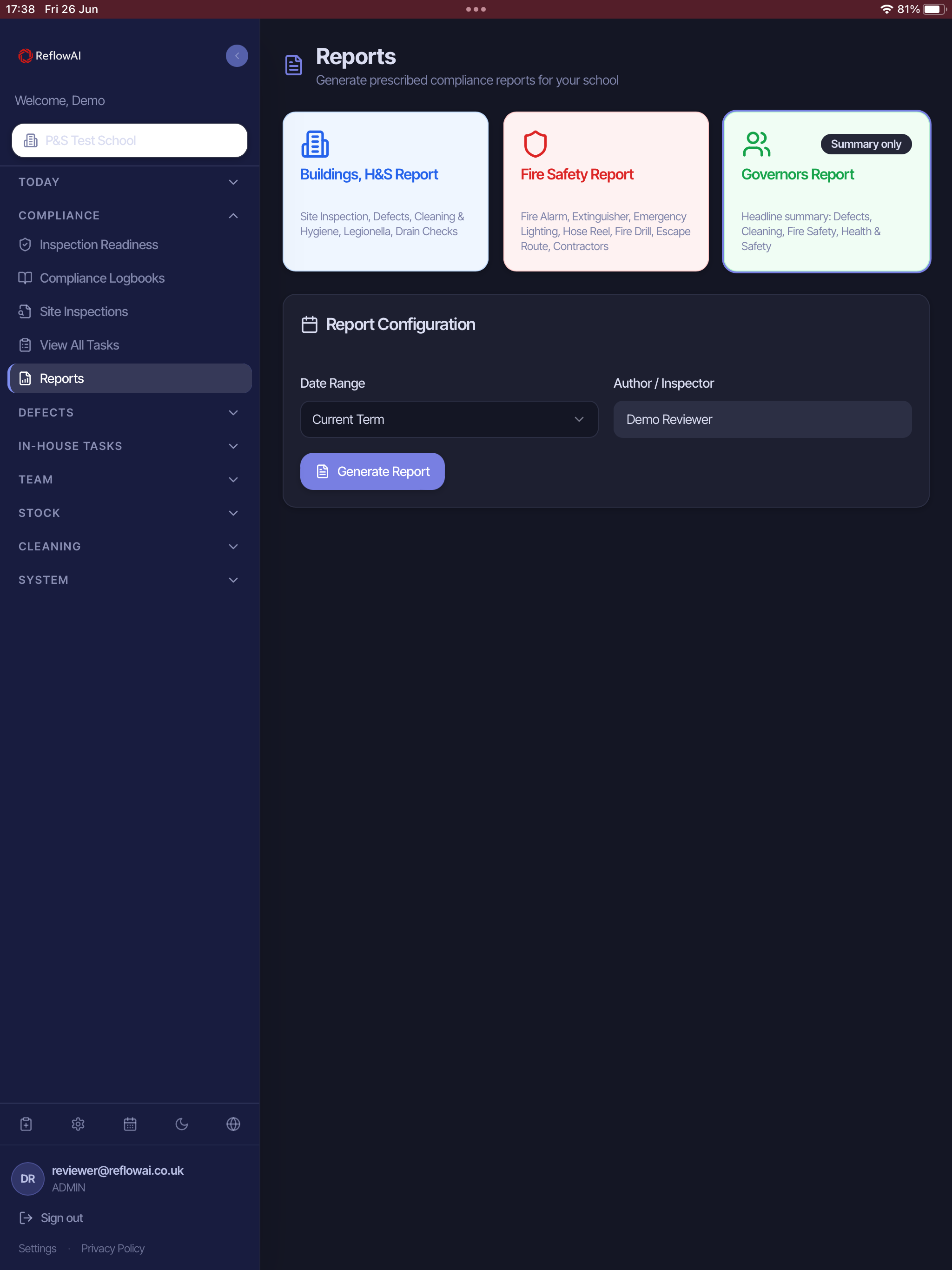The width and height of the screenshot is (952, 1270).
Task: Open the clipboard-plus shortcut in bottom toolbar
Action: click(x=26, y=1124)
